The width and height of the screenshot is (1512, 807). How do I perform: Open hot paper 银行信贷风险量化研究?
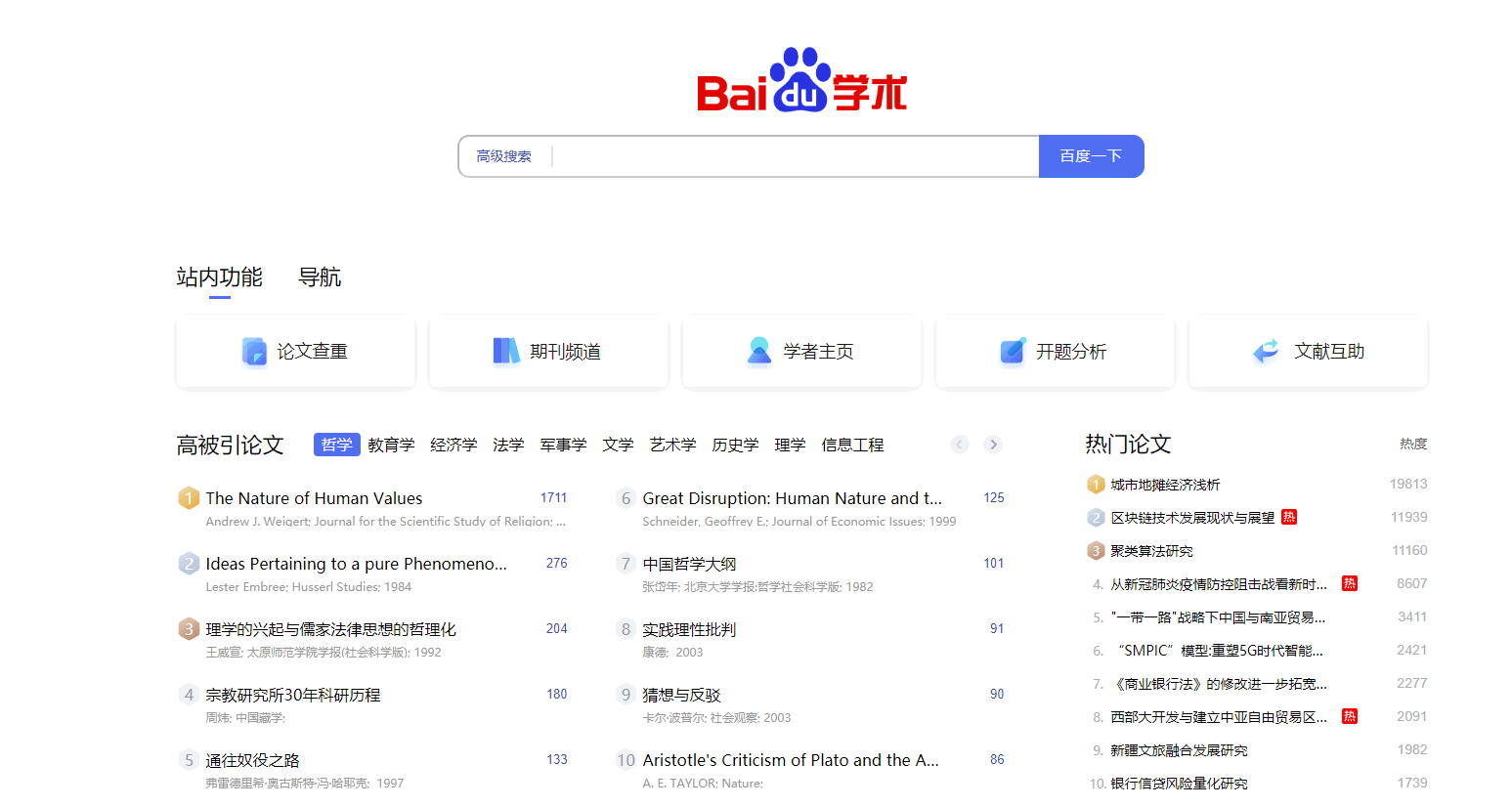1179,784
